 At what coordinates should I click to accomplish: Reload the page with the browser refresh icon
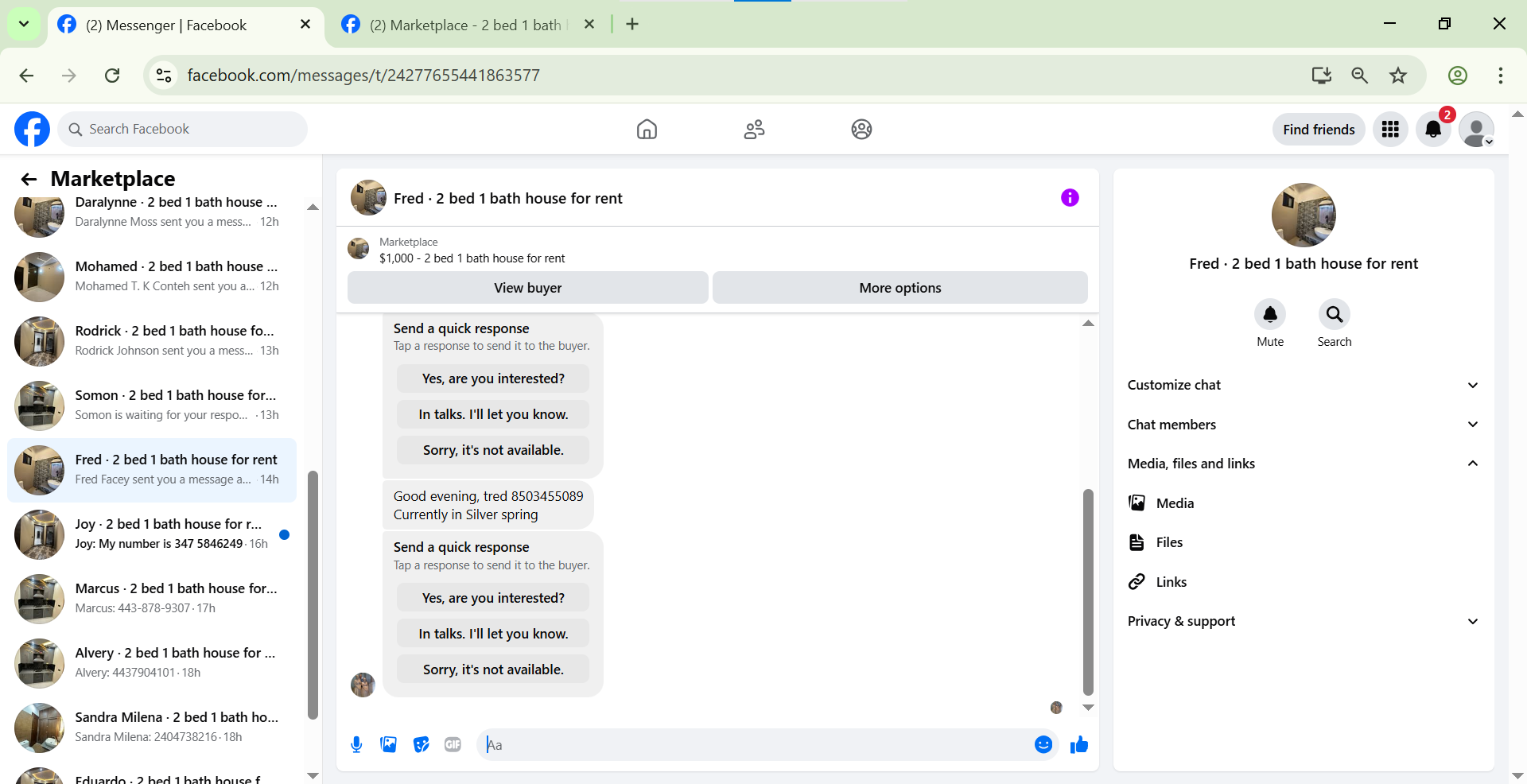coord(112,76)
